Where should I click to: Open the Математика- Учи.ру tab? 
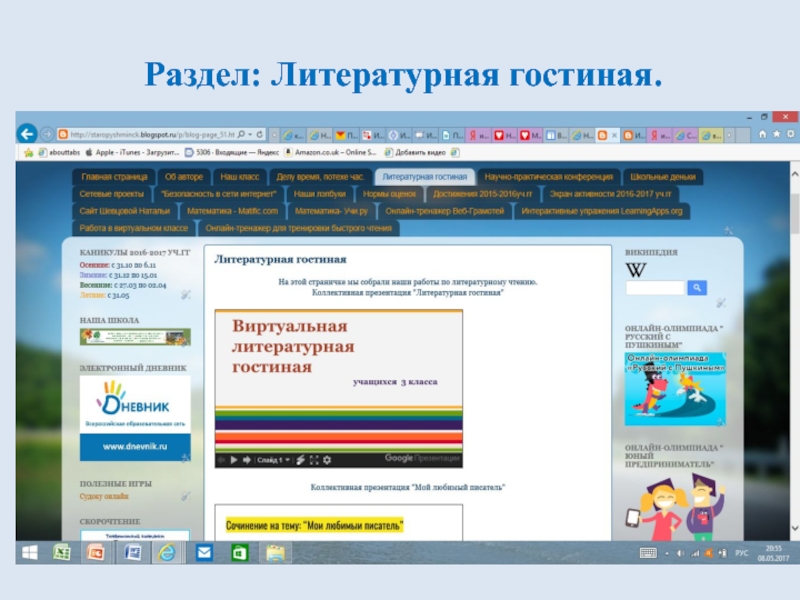click(331, 211)
